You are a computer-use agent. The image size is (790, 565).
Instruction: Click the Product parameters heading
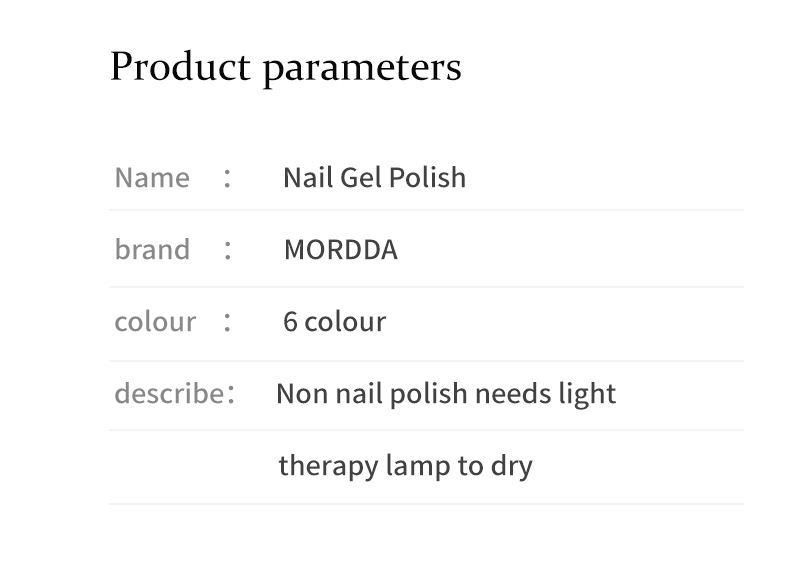click(x=286, y=68)
